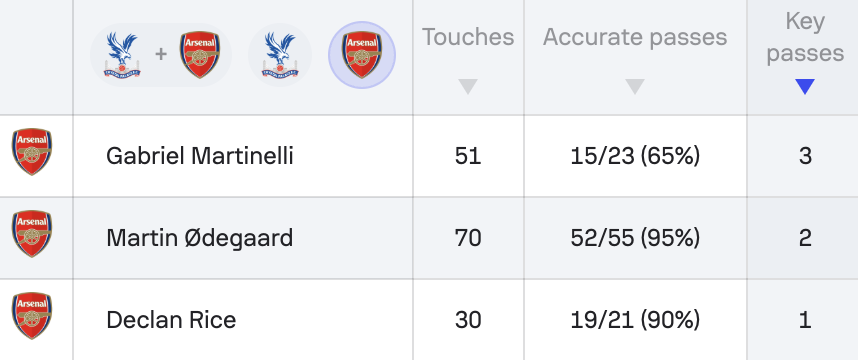Viewport: 858px width, 360px height.
Task: Click Arsenal crest beside Gabriel Martinelli
Action: tap(32, 152)
